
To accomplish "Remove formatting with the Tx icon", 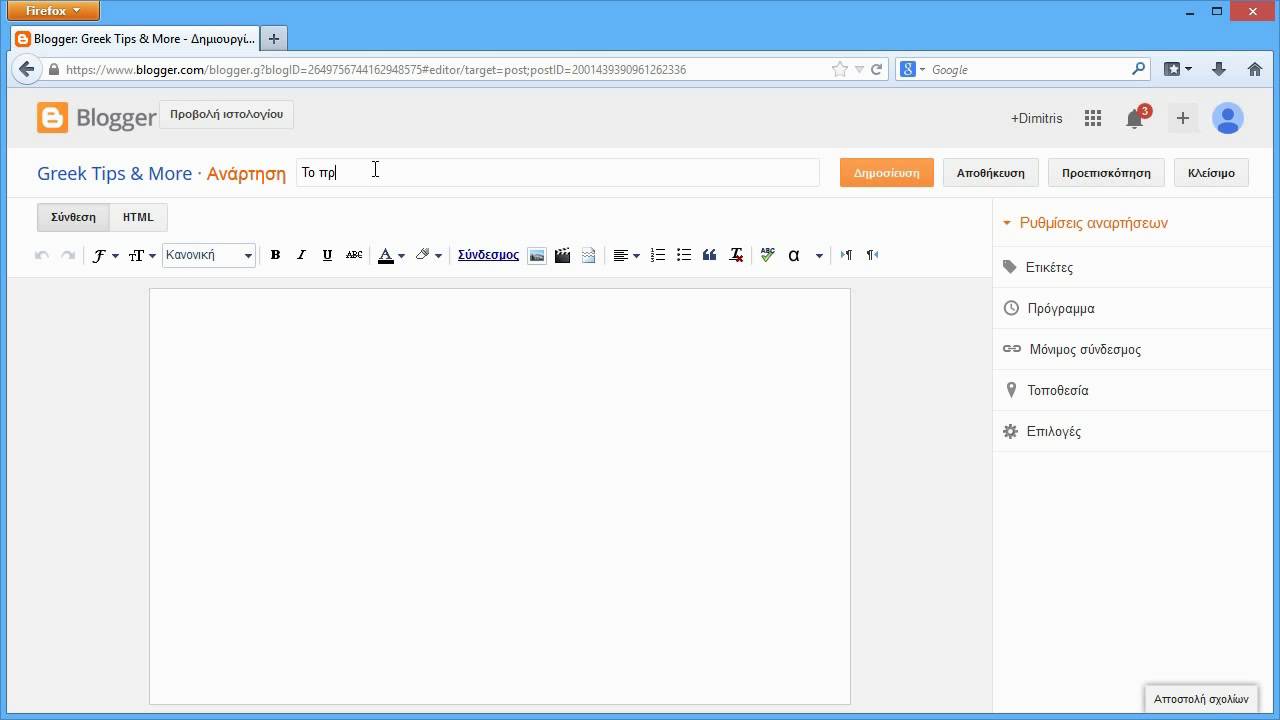I will (x=736, y=255).
